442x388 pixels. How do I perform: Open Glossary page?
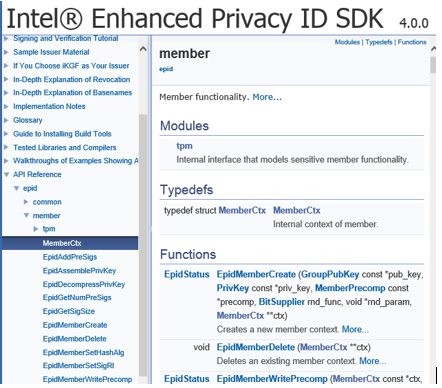click(28, 120)
